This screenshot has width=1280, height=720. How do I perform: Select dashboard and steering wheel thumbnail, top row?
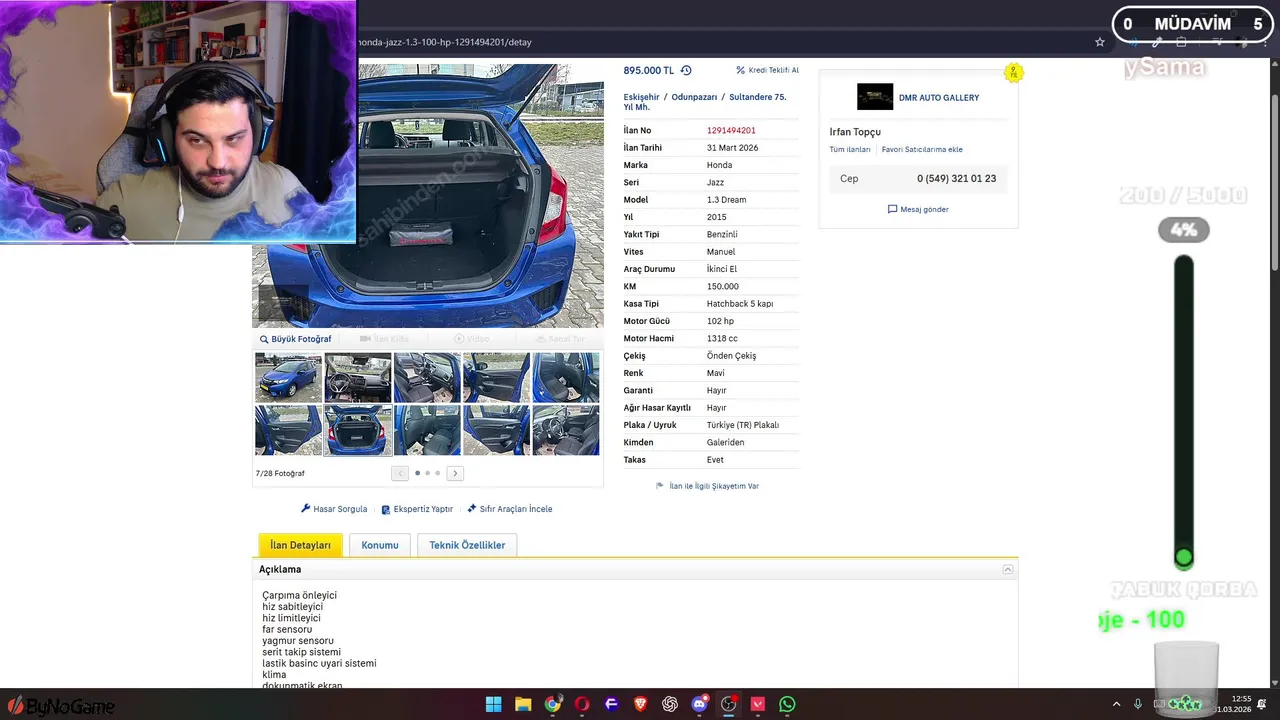[358, 377]
